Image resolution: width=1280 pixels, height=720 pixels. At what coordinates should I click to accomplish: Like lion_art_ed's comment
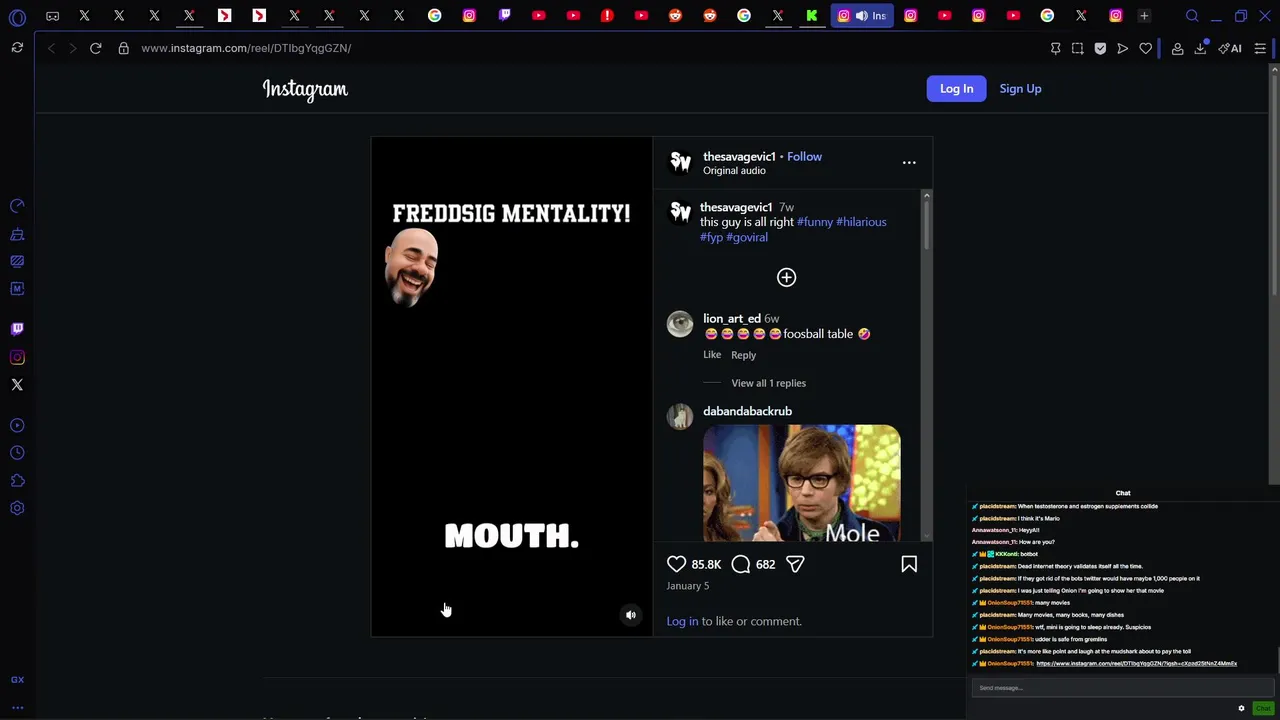pyautogui.click(x=712, y=354)
